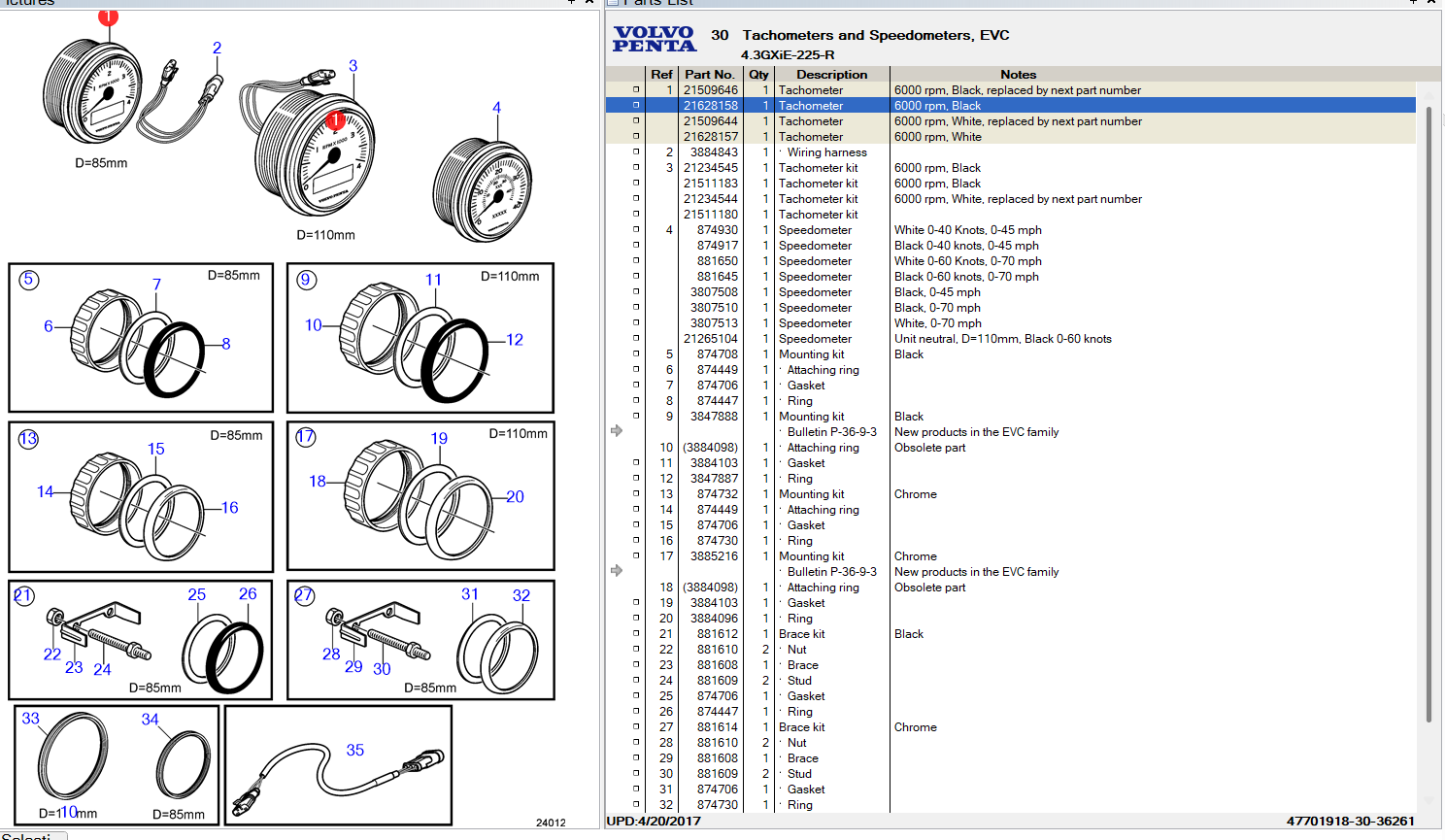The height and width of the screenshot is (840, 1445).
Task: Tick the row box for Mounting kit 874708
Action: [x=636, y=353]
